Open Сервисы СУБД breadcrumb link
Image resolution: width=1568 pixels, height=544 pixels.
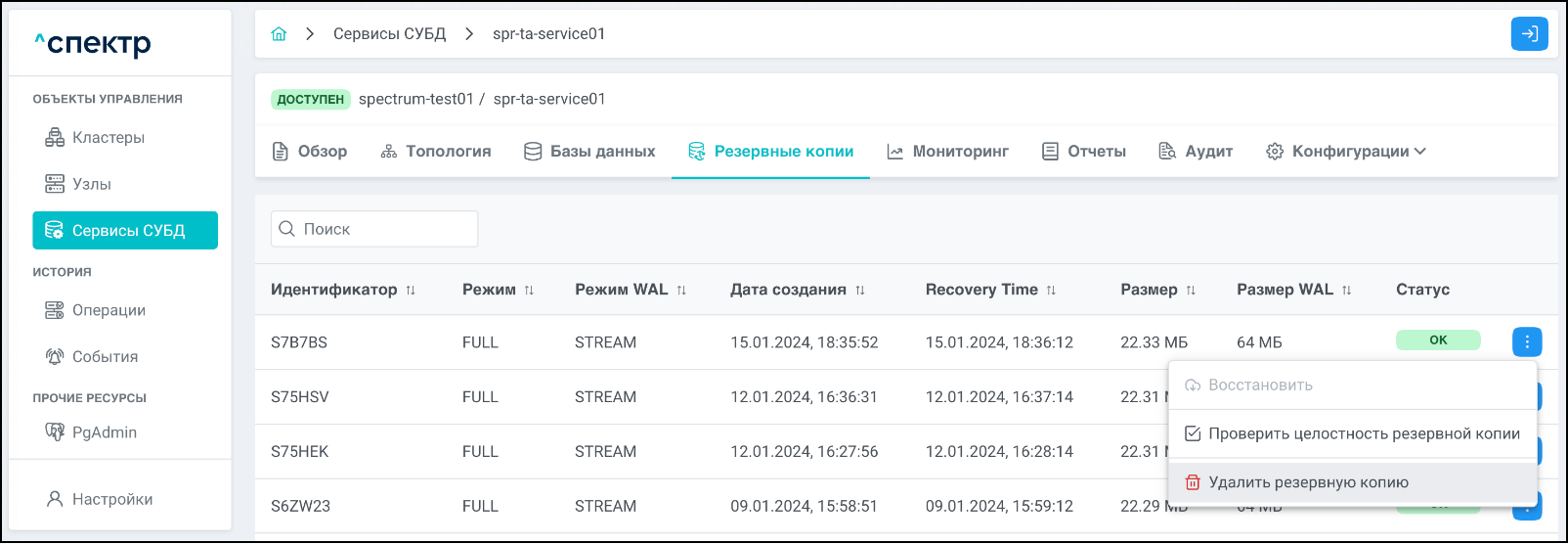point(389,34)
